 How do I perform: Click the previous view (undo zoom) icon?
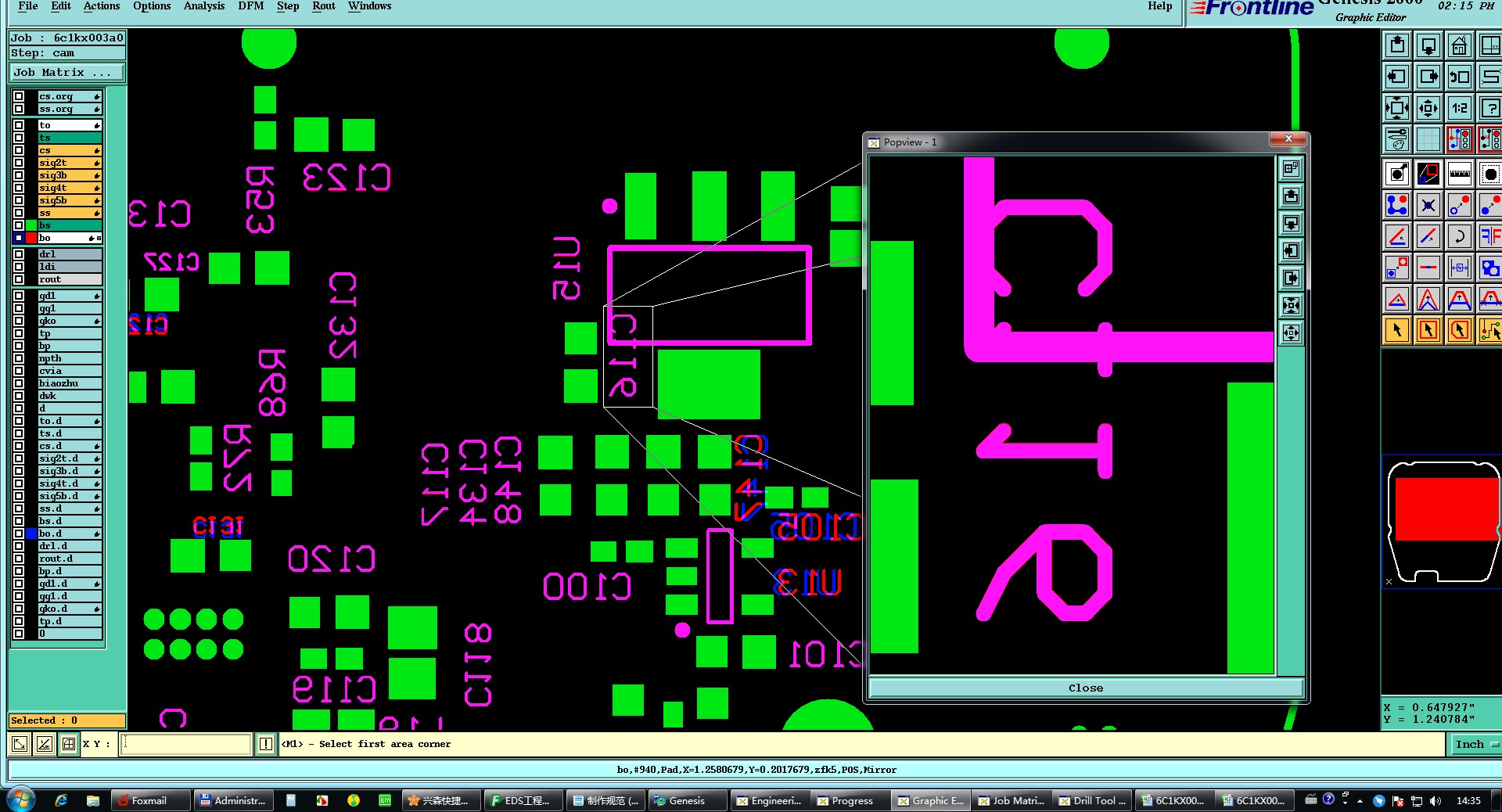1459,77
